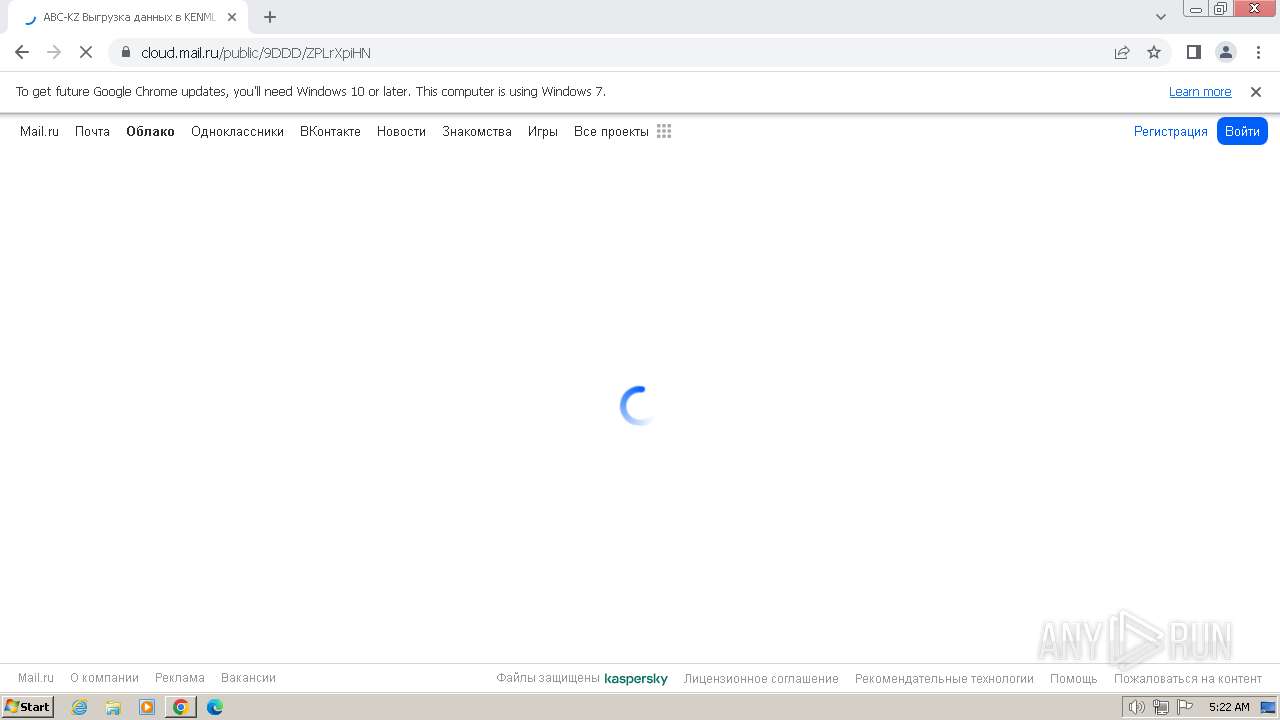View site info via the lock icon

click(126, 52)
